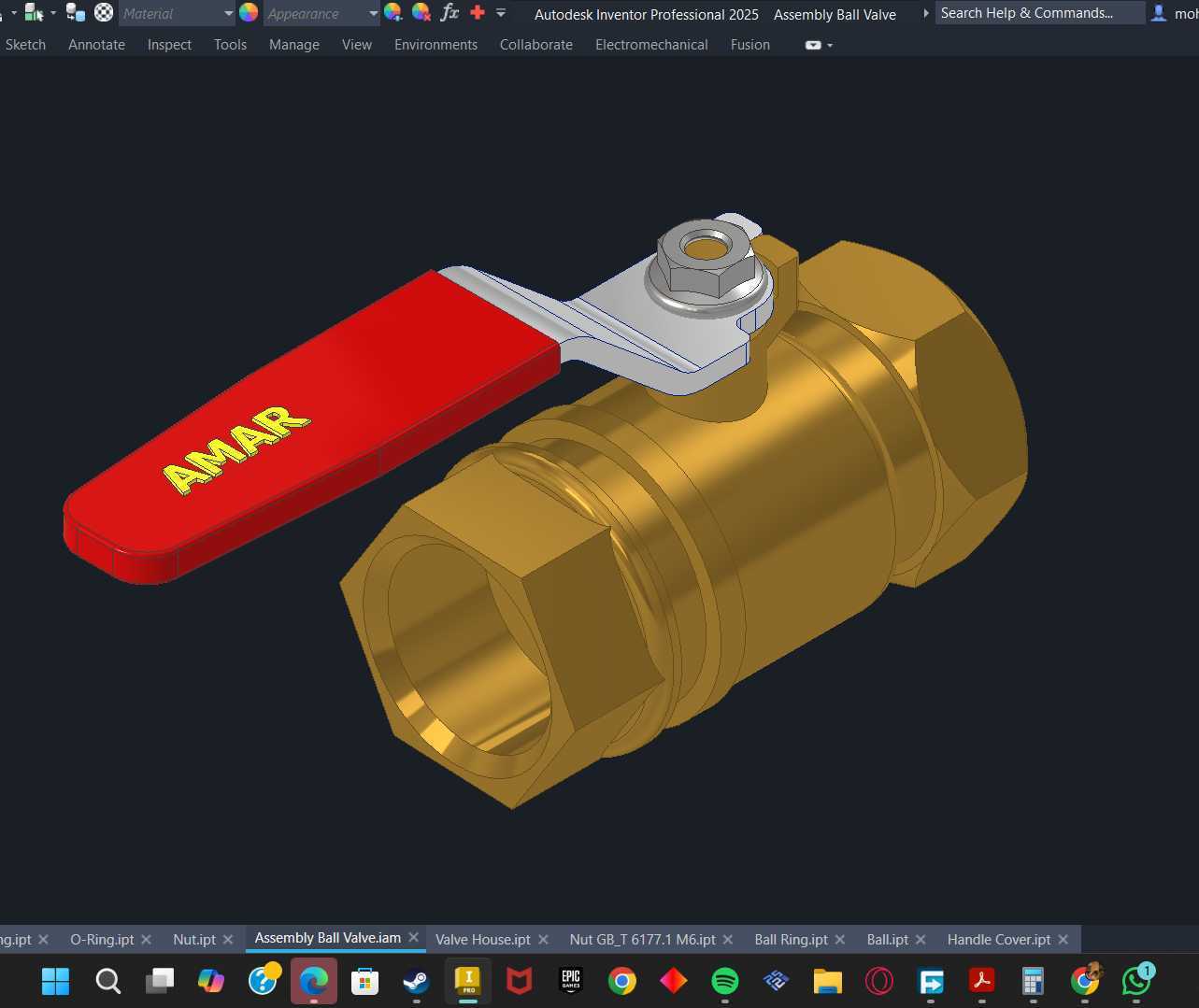
Task: Click the Clear appearance override icon
Action: click(x=421, y=12)
